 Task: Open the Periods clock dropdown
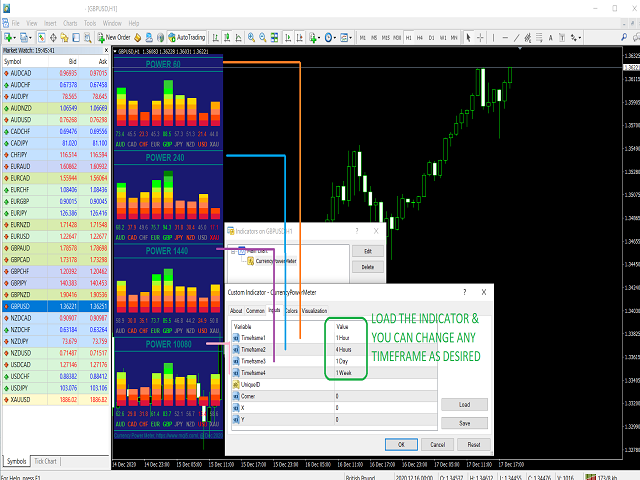pos(330,38)
